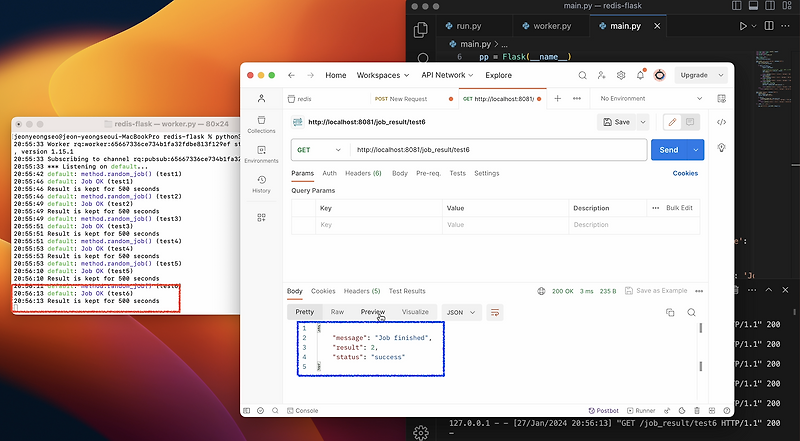Open the request Headers (6) tab
Screen dimensions: 800x441
click(x=363, y=174)
